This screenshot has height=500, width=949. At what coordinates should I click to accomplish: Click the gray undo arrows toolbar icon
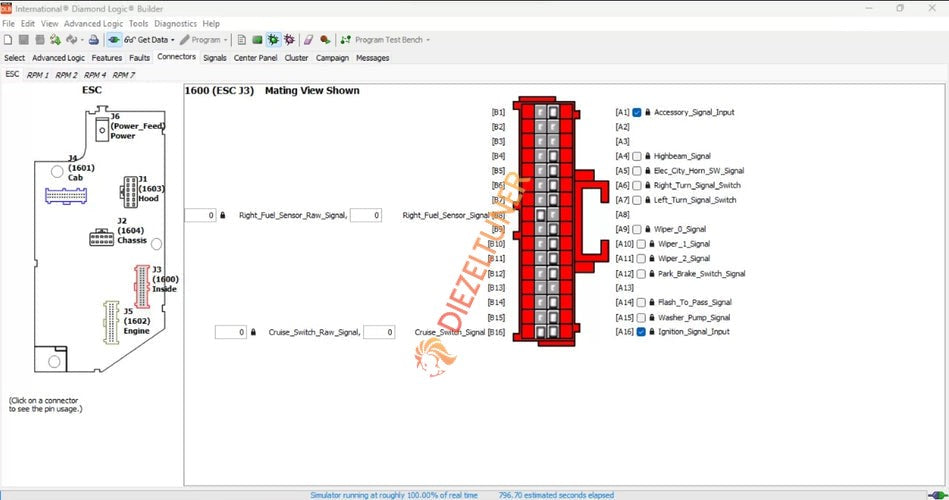click(x=71, y=40)
